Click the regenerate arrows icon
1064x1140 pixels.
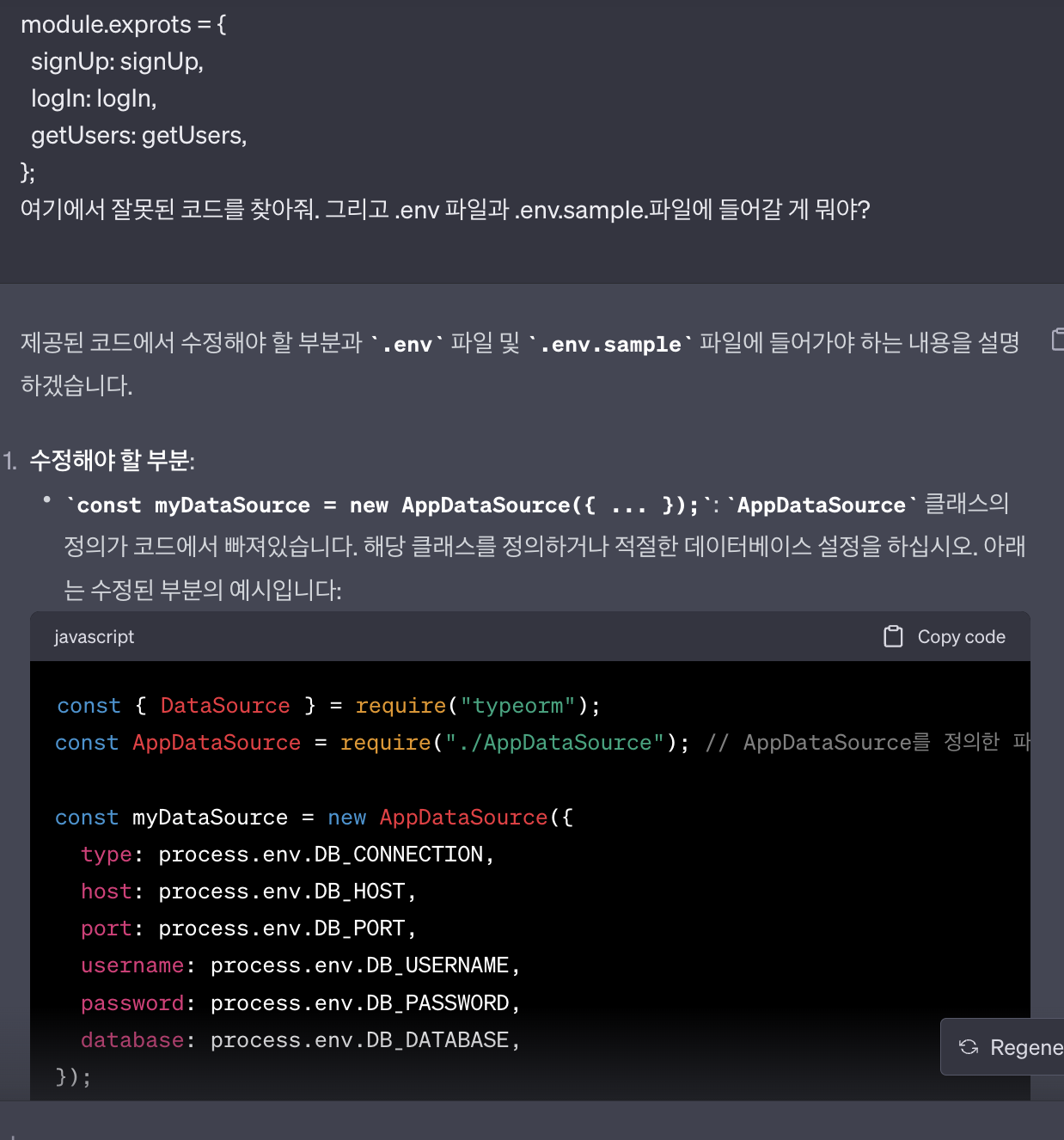click(x=969, y=1047)
